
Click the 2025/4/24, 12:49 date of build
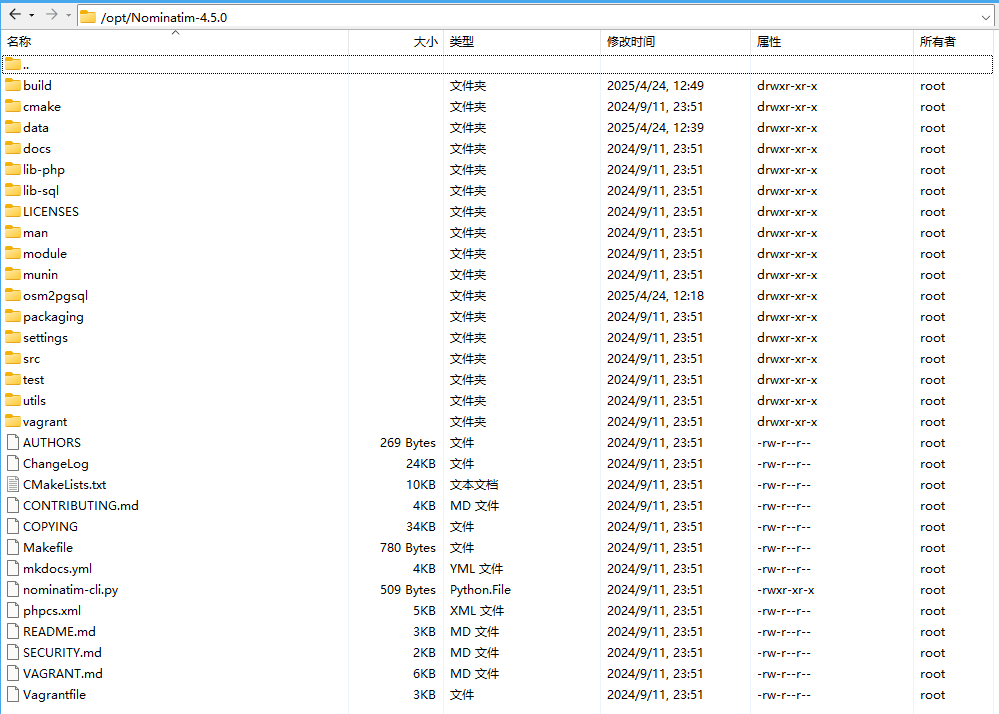coord(655,85)
